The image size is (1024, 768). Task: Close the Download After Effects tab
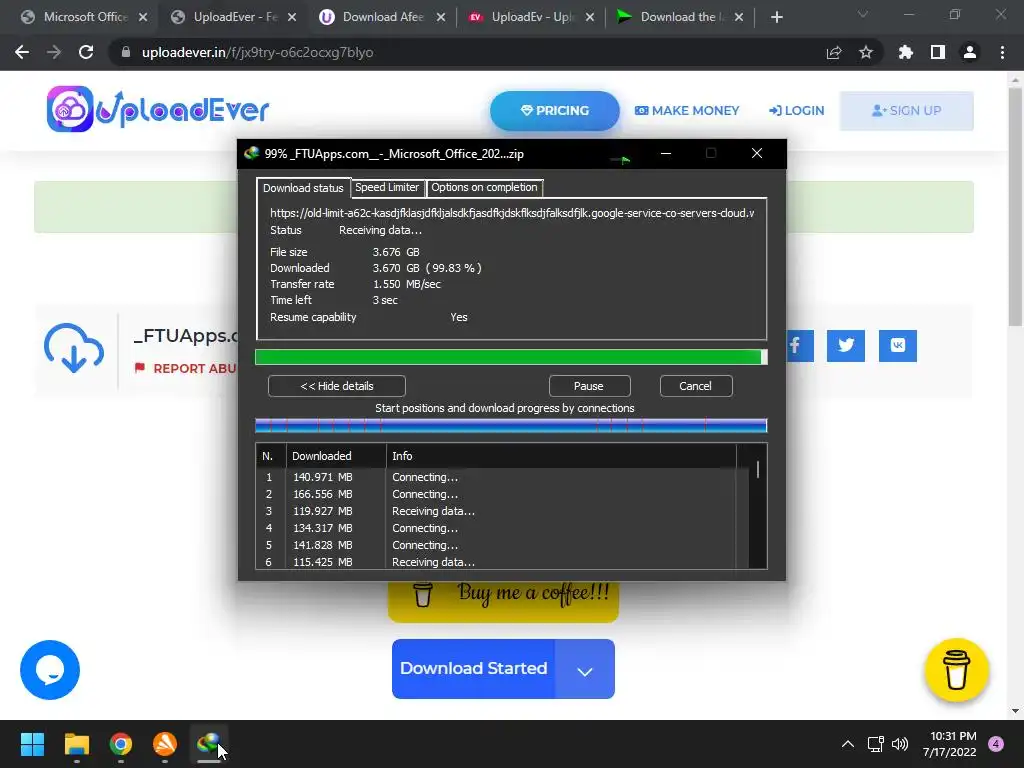click(x=441, y=17)
